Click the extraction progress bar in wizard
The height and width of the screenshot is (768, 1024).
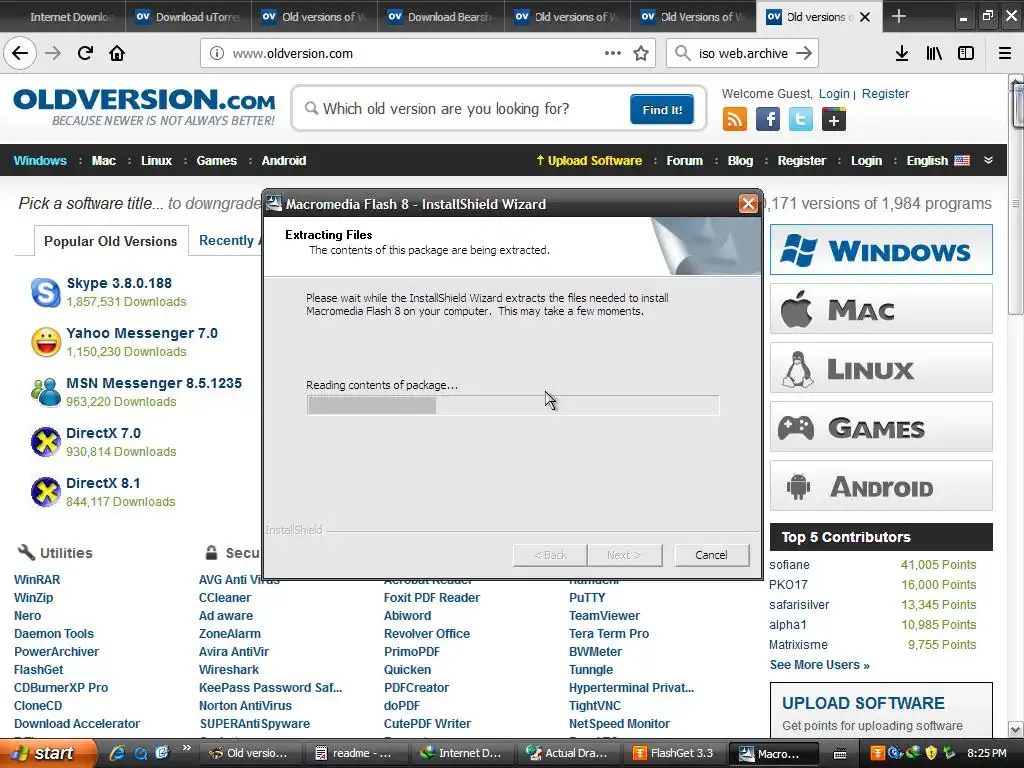(x=513, y=405)
